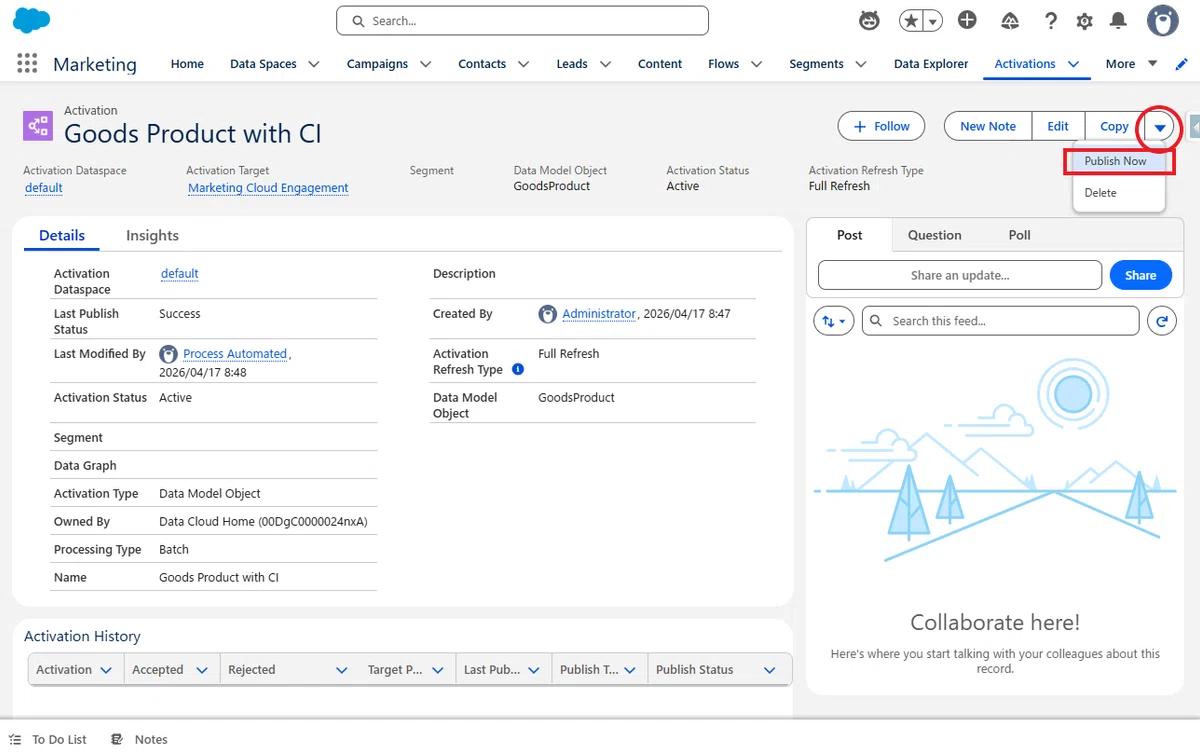Open the Marketing Cloud Engagement link

click(268, 188)
